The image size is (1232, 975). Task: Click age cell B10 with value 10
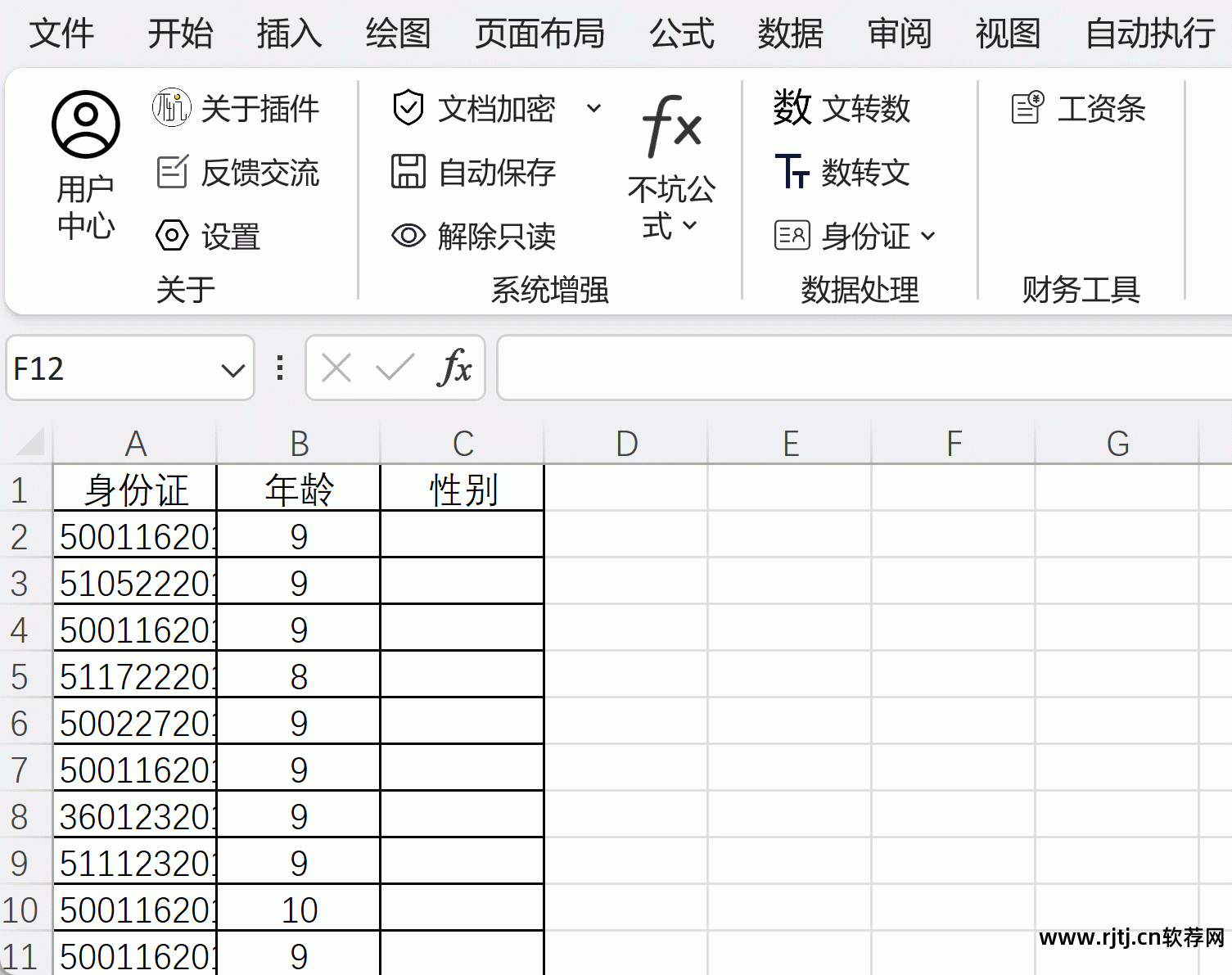(299, 910)
